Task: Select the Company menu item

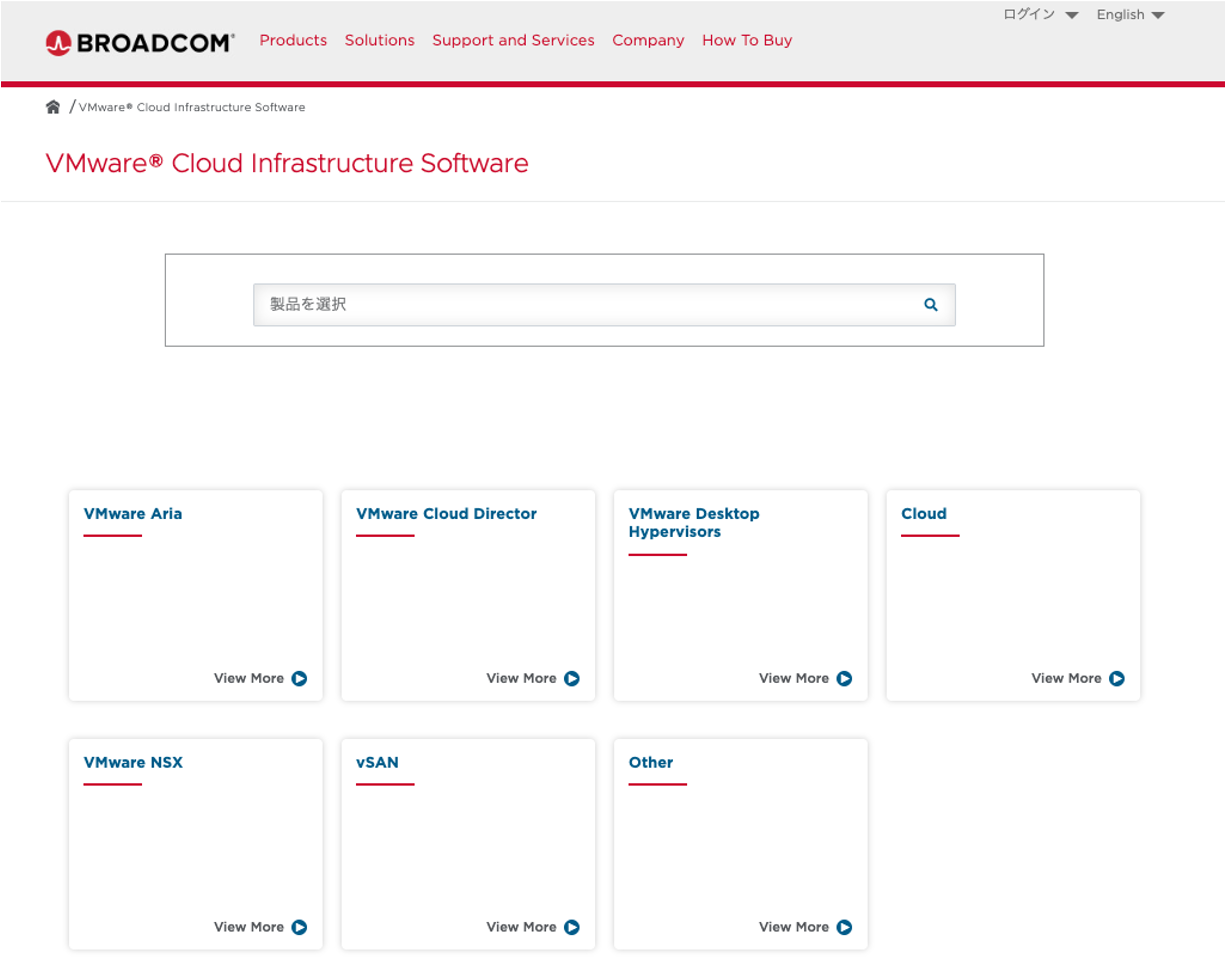Action: (x=648, y=40)
